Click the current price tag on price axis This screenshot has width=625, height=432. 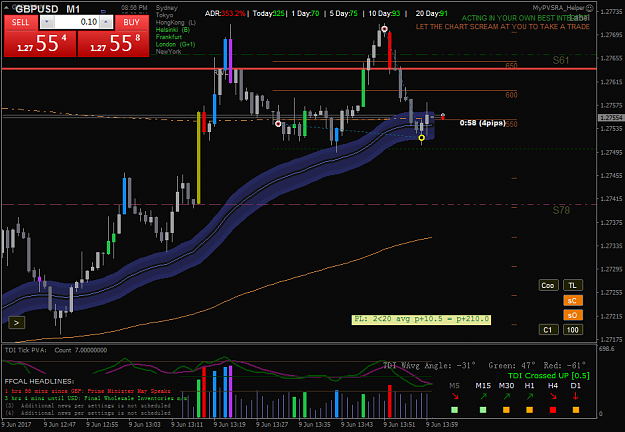coord(611,118)
